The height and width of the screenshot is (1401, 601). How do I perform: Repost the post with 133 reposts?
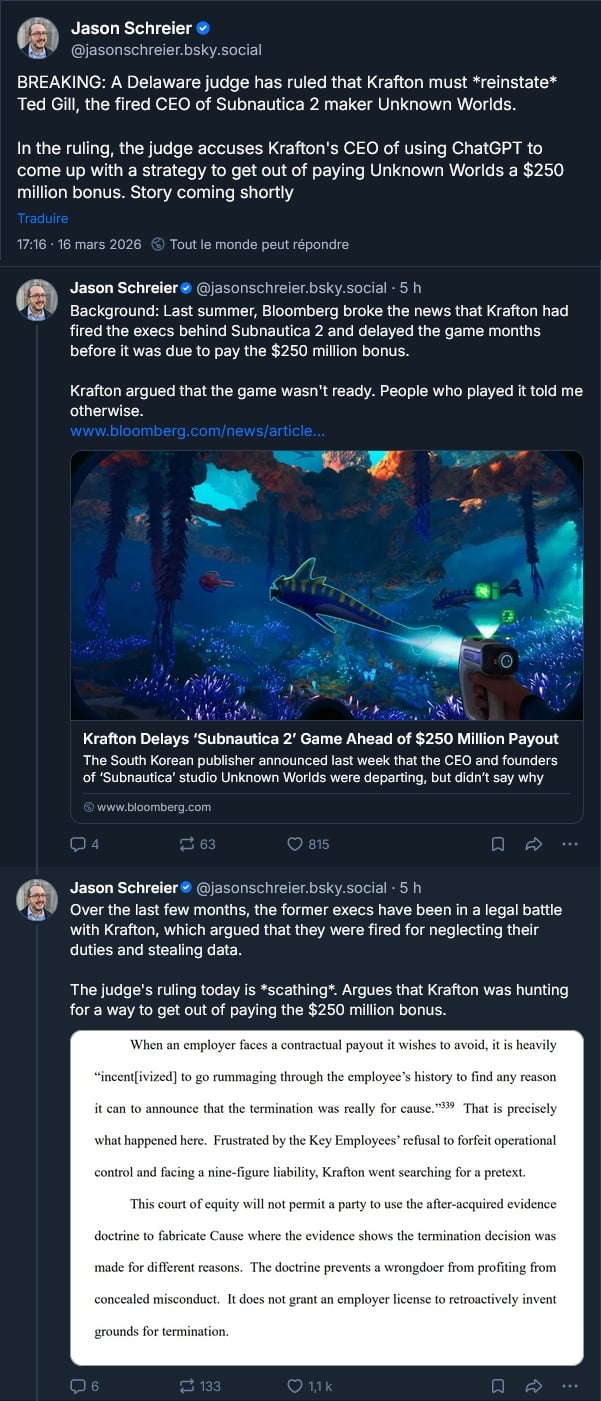[x=186, y=1386]
